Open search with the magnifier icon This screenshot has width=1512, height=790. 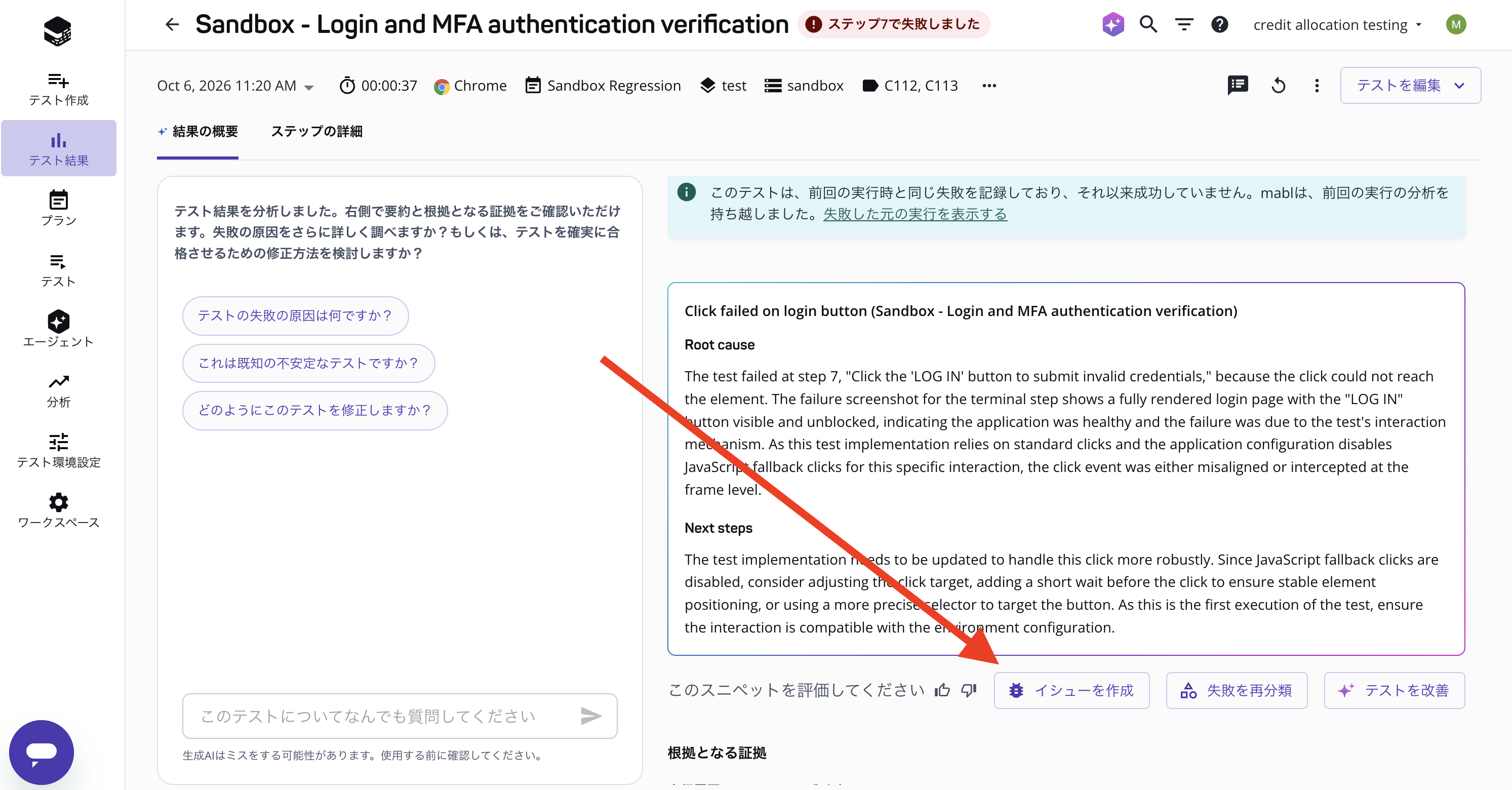[x=1148, y=25]
